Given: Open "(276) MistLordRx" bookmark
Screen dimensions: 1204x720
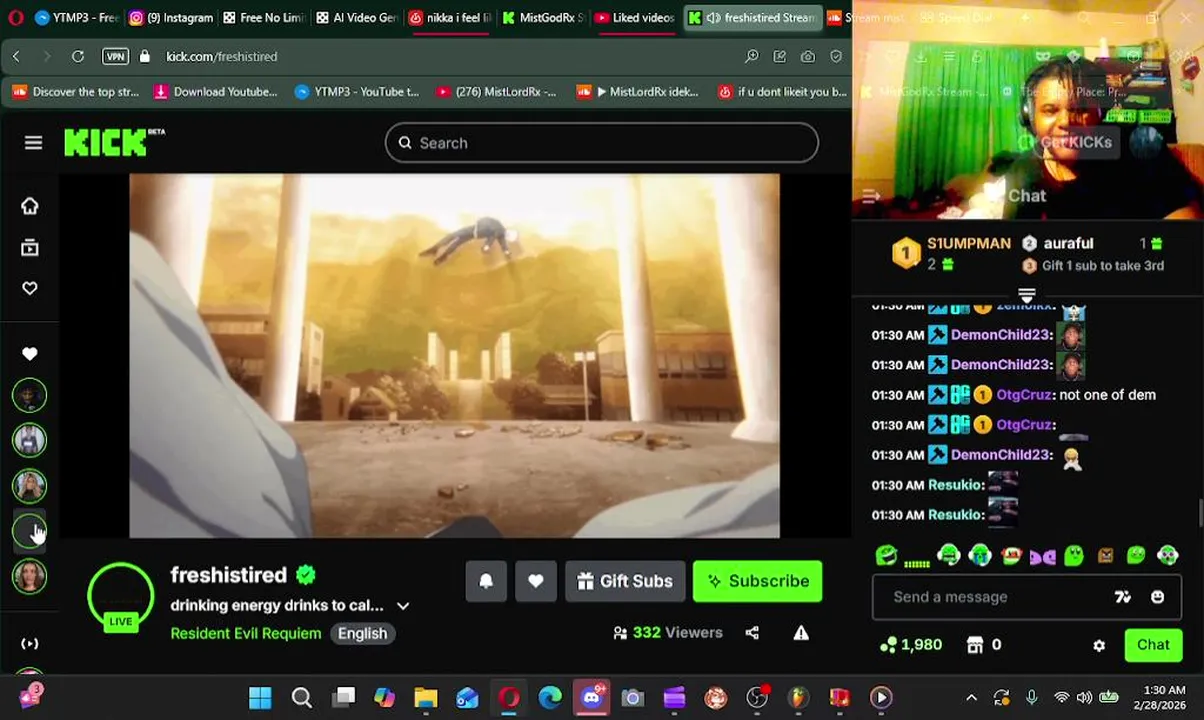Looking at the screenshot, I should pyautogui.click(x=496, y=92).
